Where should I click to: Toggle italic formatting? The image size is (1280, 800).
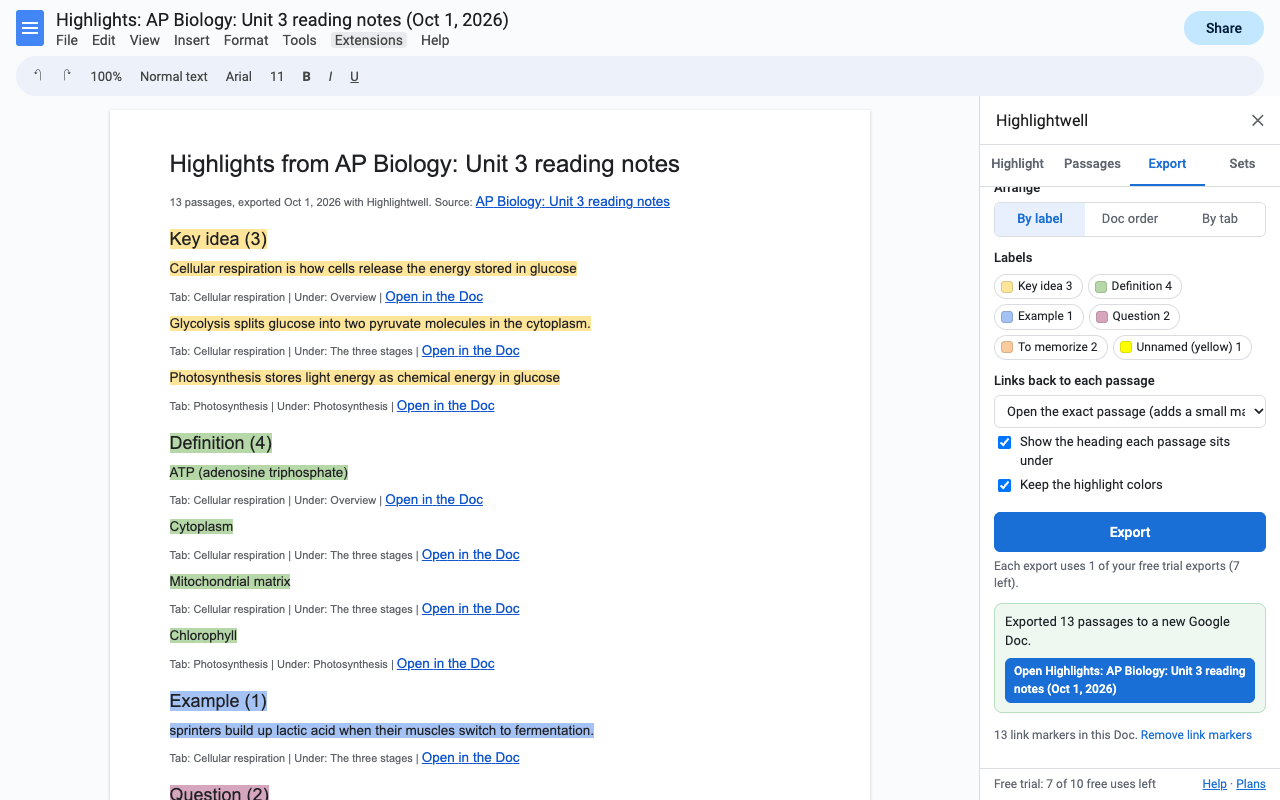(x=330, y=76)
